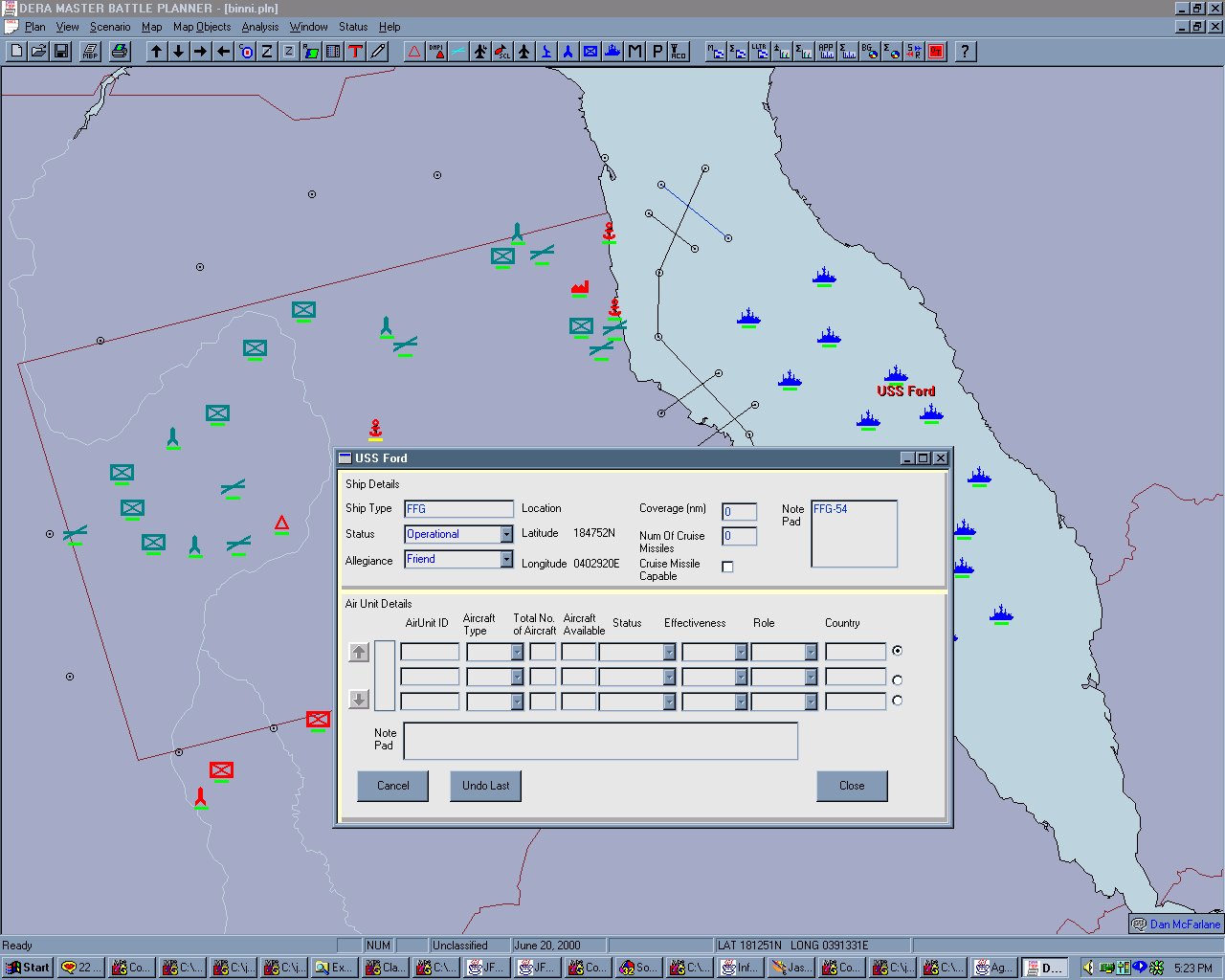The width and height of the screenshot is (1225, 980).
Task: Expand the Allegiance dropdown
Action: (x=506, y=560)
